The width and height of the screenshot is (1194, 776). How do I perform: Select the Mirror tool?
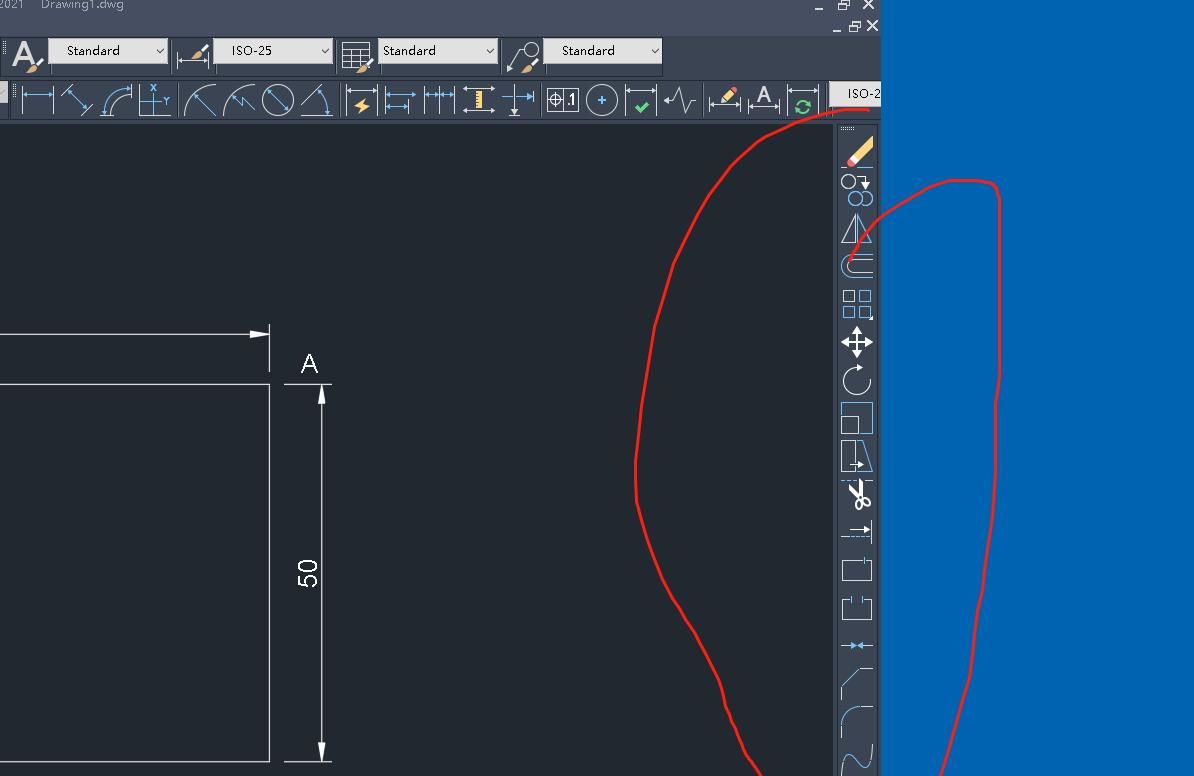click(x=857, y=228)
